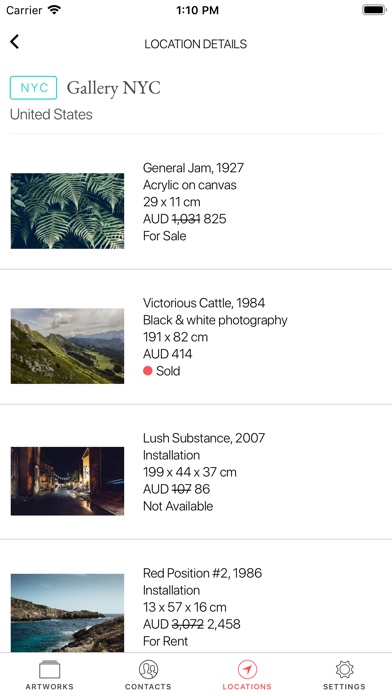
Task: Open the Contacts people icon
Action: (x=148, y=669)
